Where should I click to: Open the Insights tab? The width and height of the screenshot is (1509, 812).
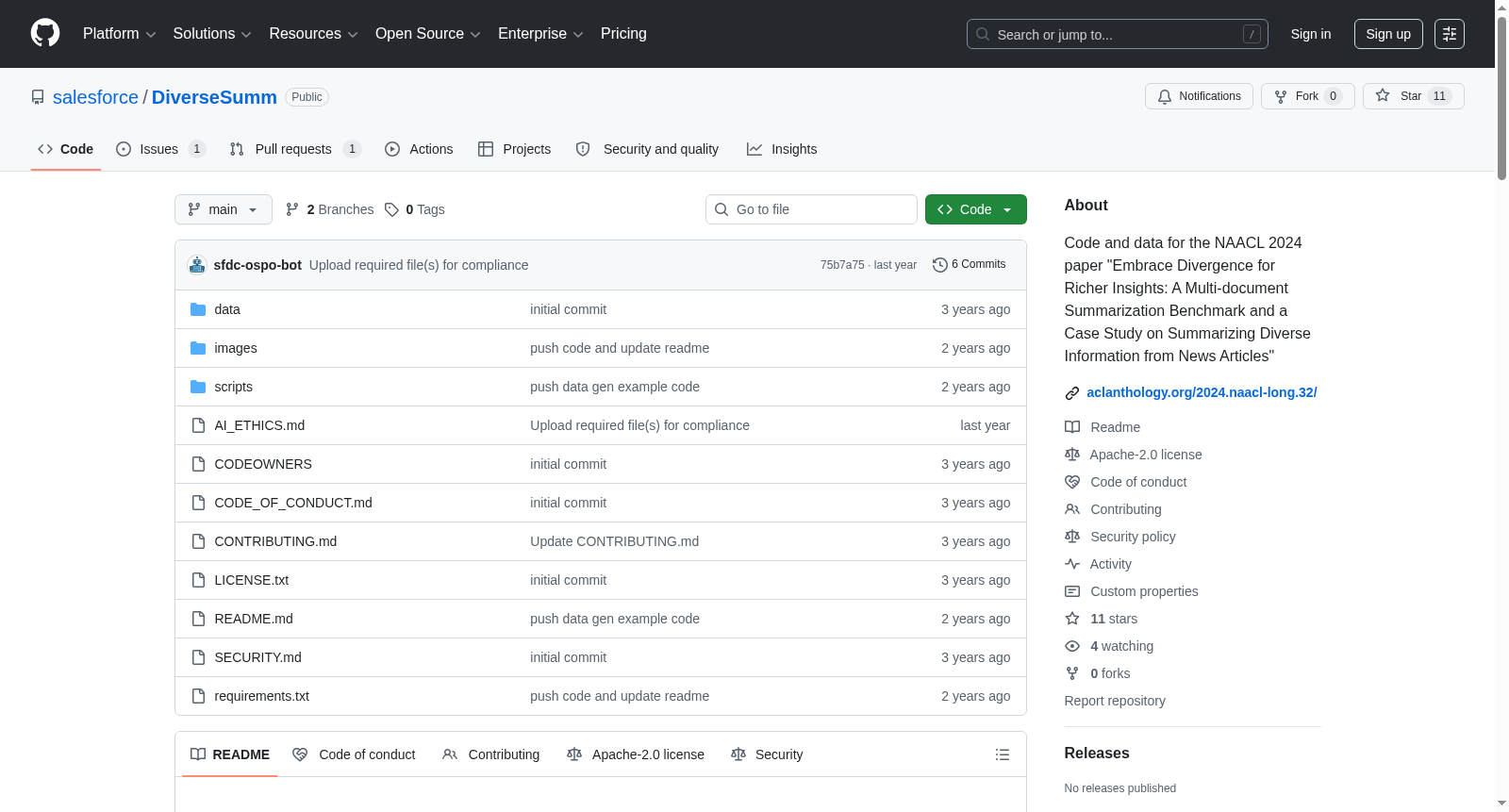(782, 149)
